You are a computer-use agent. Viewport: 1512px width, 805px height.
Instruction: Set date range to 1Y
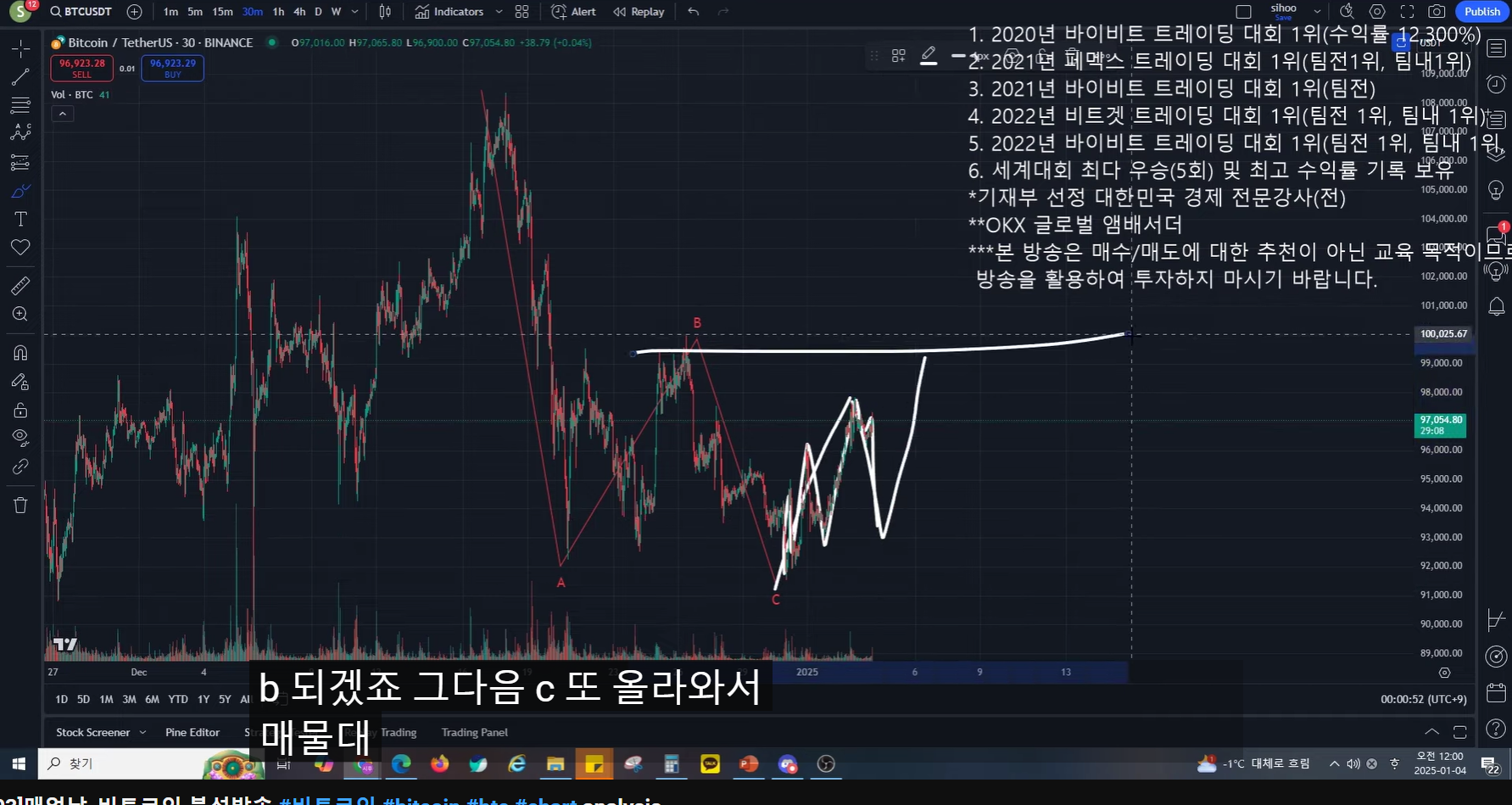point(204,699)
